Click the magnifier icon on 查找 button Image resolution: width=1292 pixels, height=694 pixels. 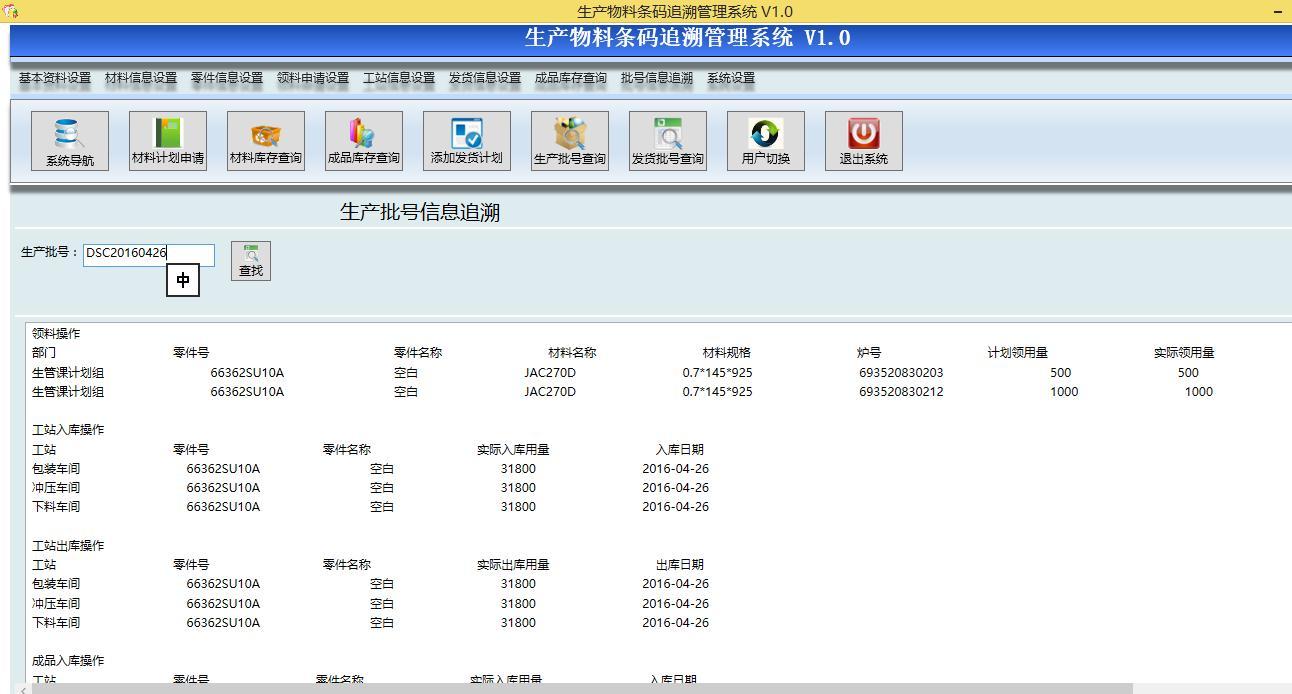[250, 253]
